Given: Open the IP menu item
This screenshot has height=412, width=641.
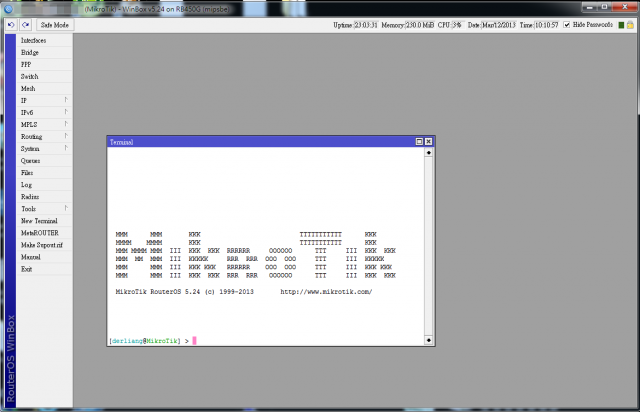Looking at the screenshot, I should (44, 101).
